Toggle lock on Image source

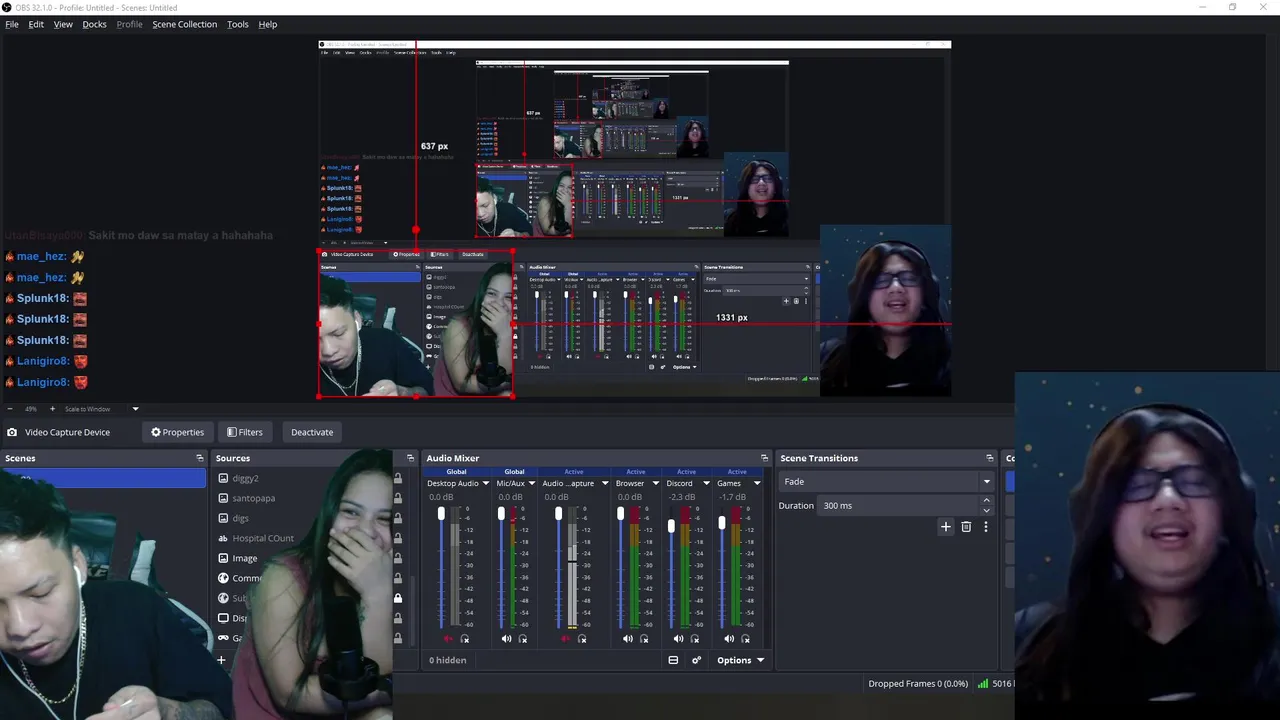(398, 558)
